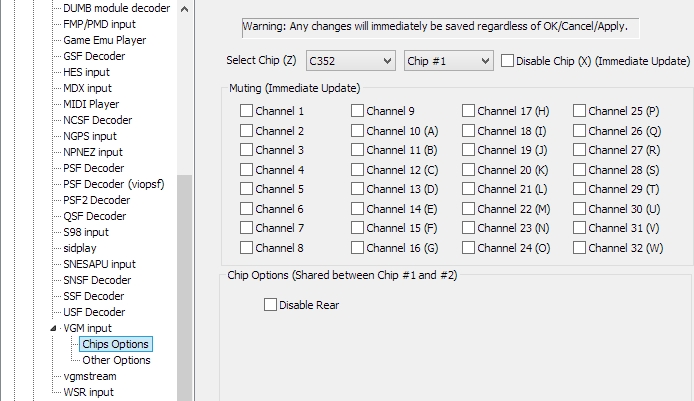This screenshot has width=694, height=401.
Task: Select Chips Options tree entry
Action: coord(115,344)
